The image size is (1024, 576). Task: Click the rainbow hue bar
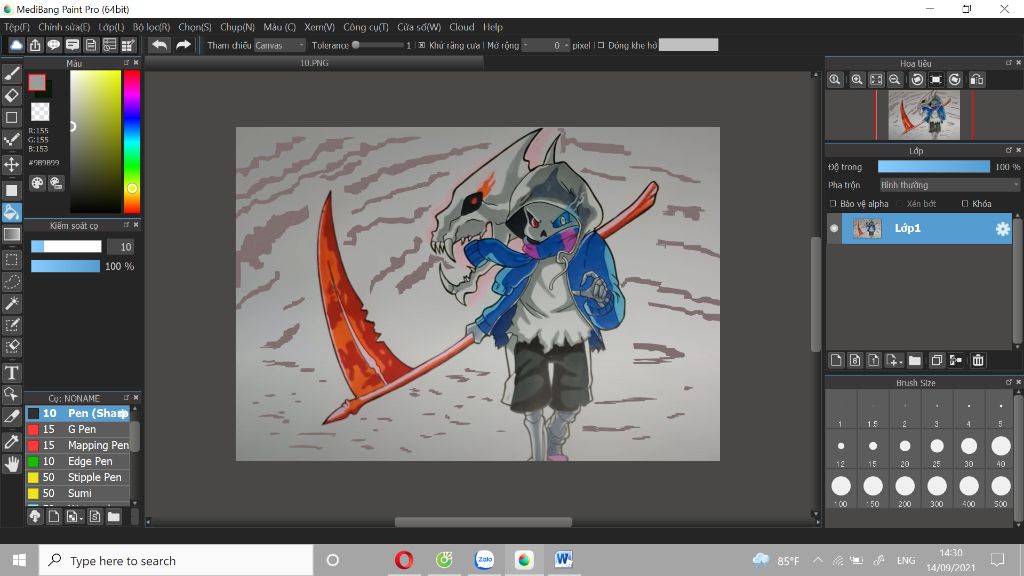[x=132, y=142]
